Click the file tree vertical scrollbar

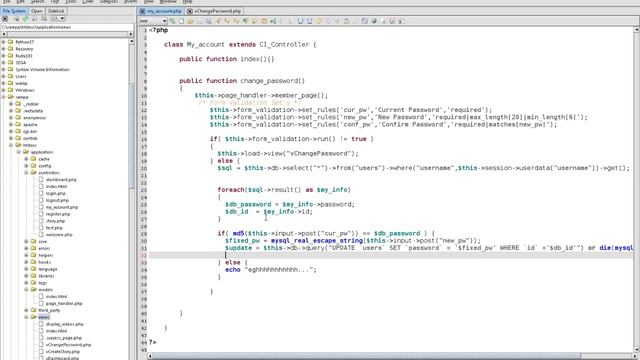tap(131, 135)
